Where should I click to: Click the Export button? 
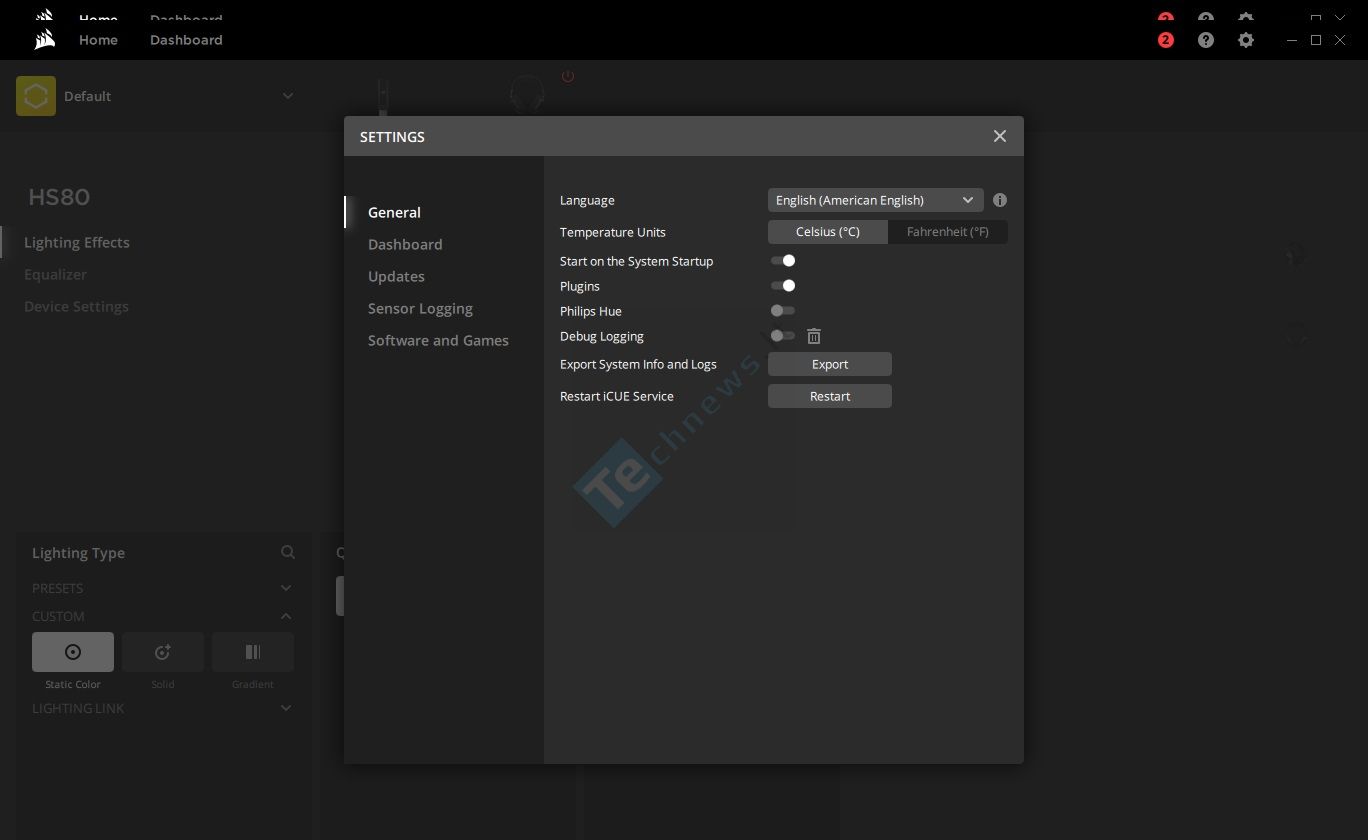coord(830,364)
